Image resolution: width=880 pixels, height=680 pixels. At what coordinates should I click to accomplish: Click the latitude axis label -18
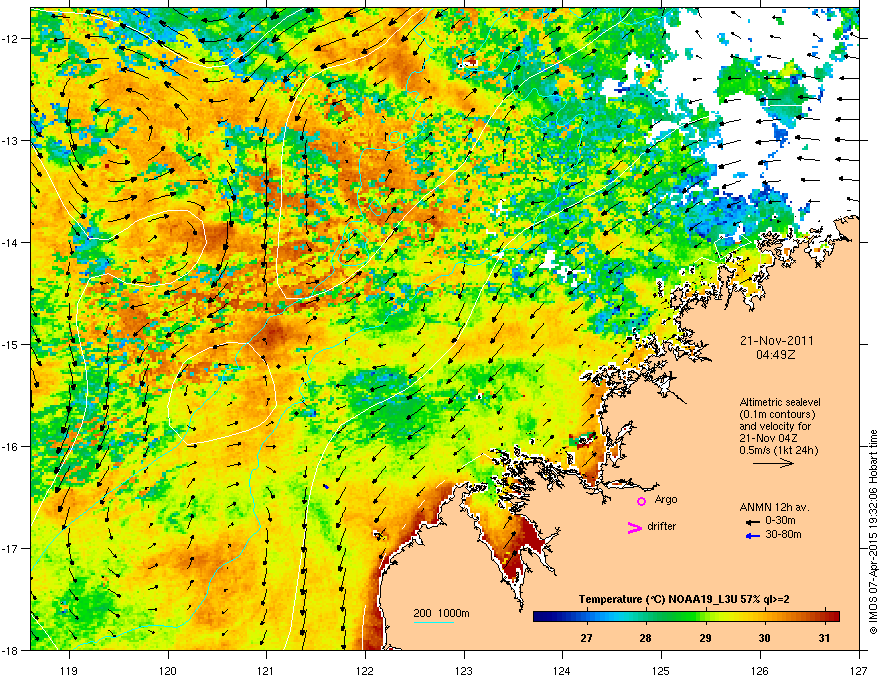[x=10, y=650]
